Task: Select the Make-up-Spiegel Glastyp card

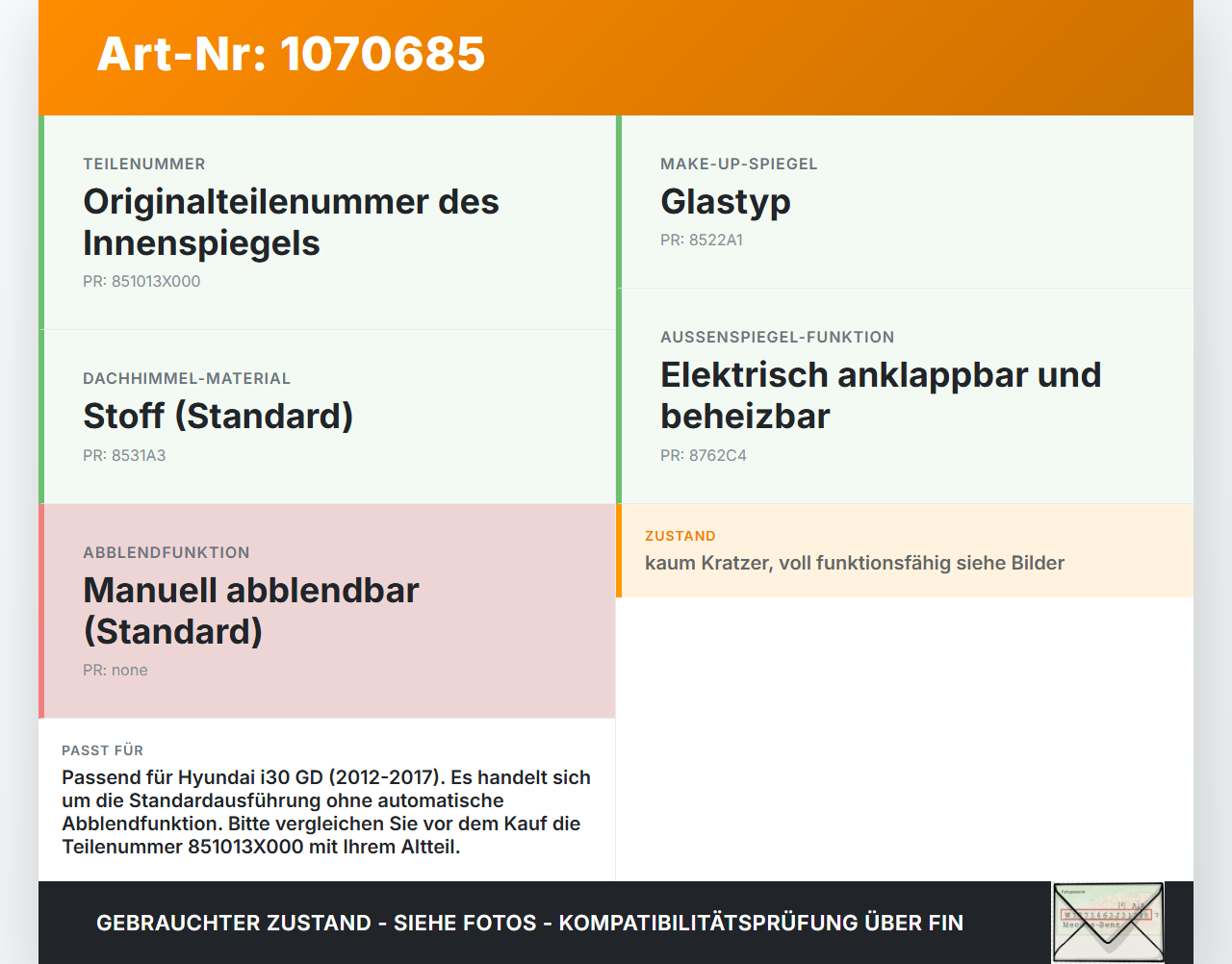Action: pyautogui.click(x=905, y=202)
